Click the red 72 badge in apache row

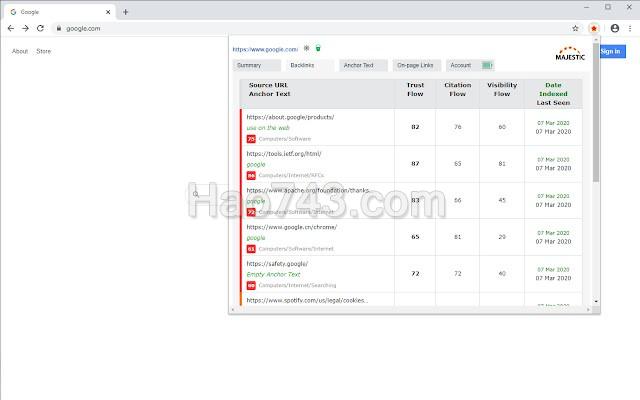coord(251,212)
